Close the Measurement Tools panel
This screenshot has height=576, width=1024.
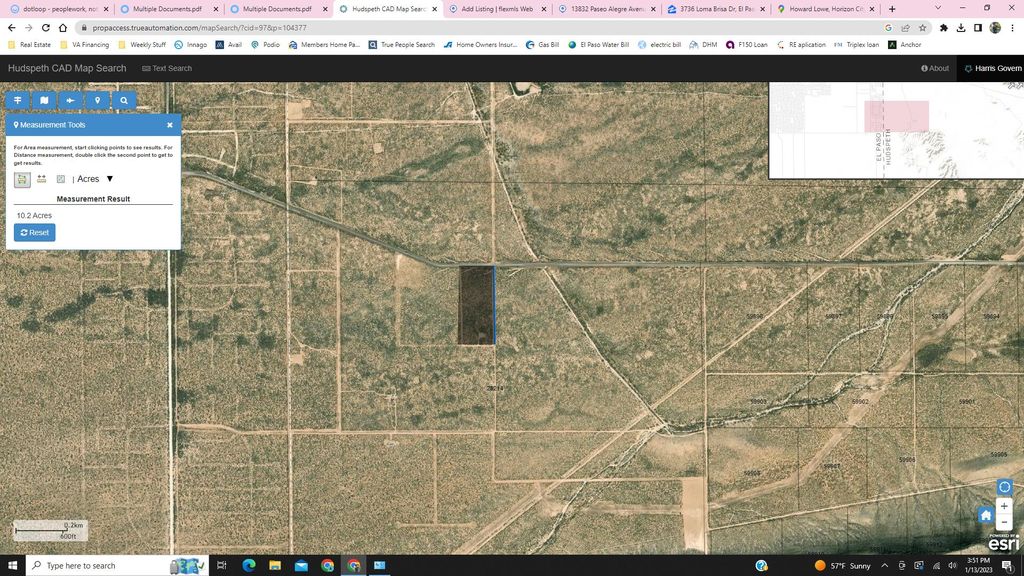pos(170,125)
